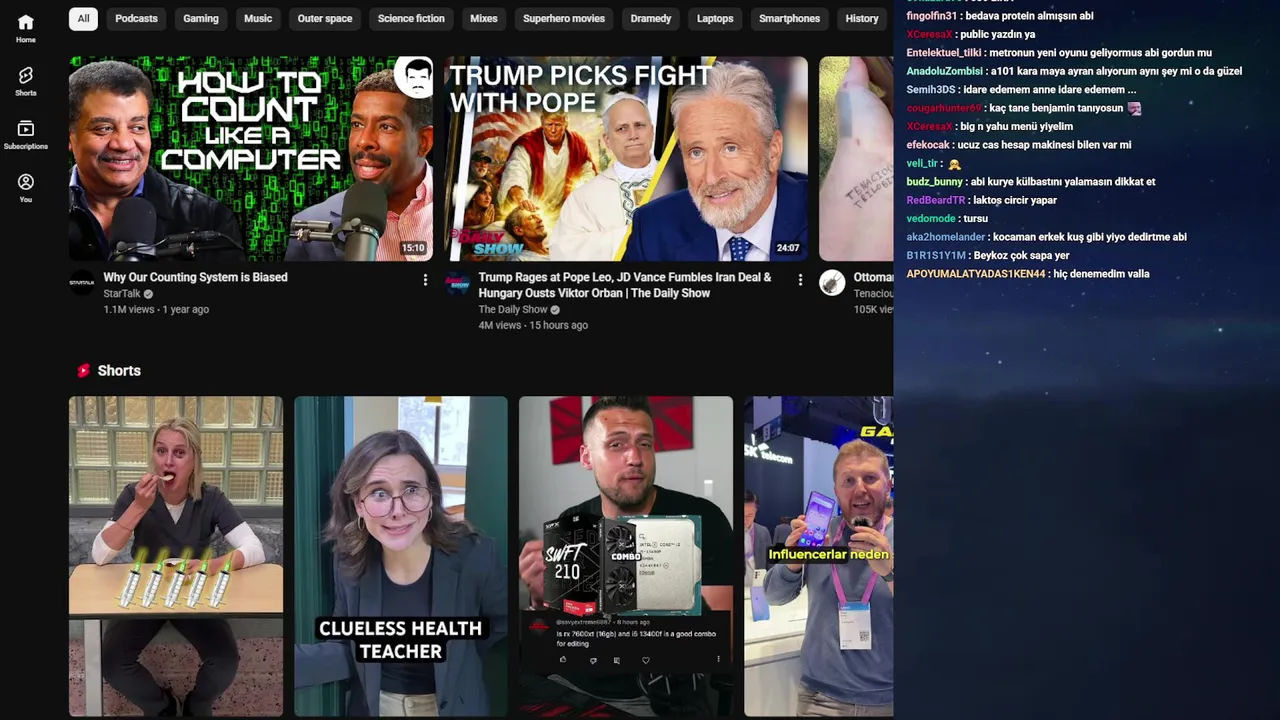1280x720 pixels.
Task: Click chat username Entelektuel_tilki
Action: [944, 53]
